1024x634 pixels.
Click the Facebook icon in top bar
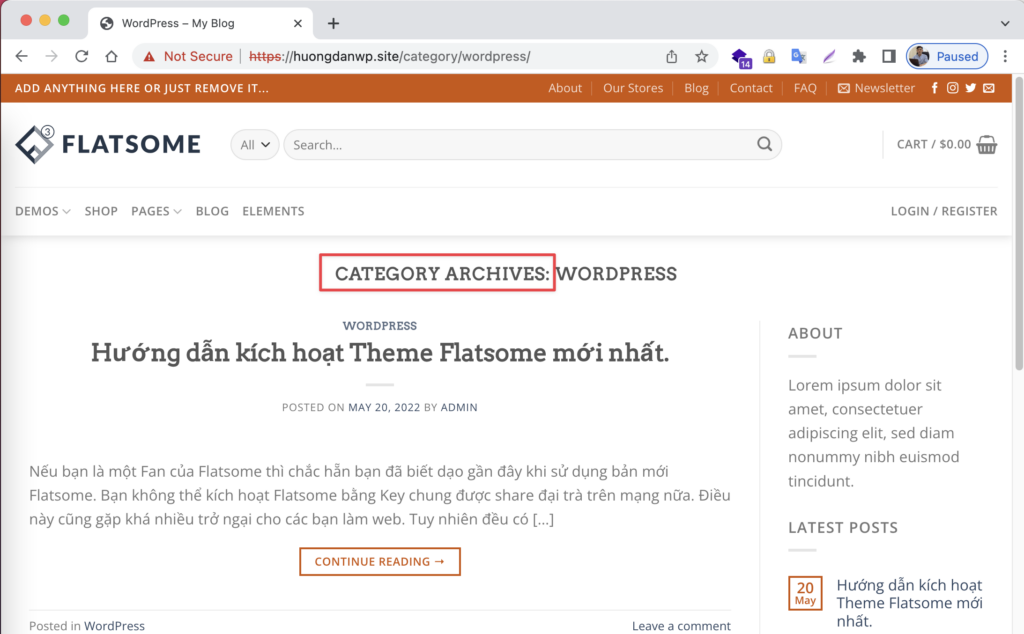coord(935,88)
